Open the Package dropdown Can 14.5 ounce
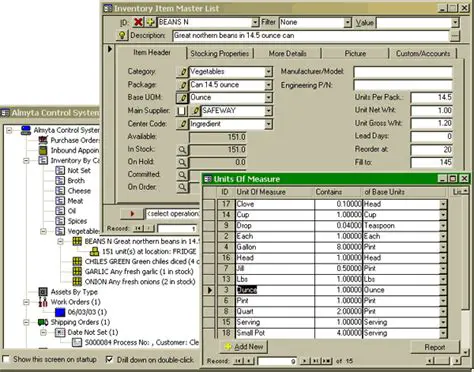 pyautogui.click(x=268, y=85)
